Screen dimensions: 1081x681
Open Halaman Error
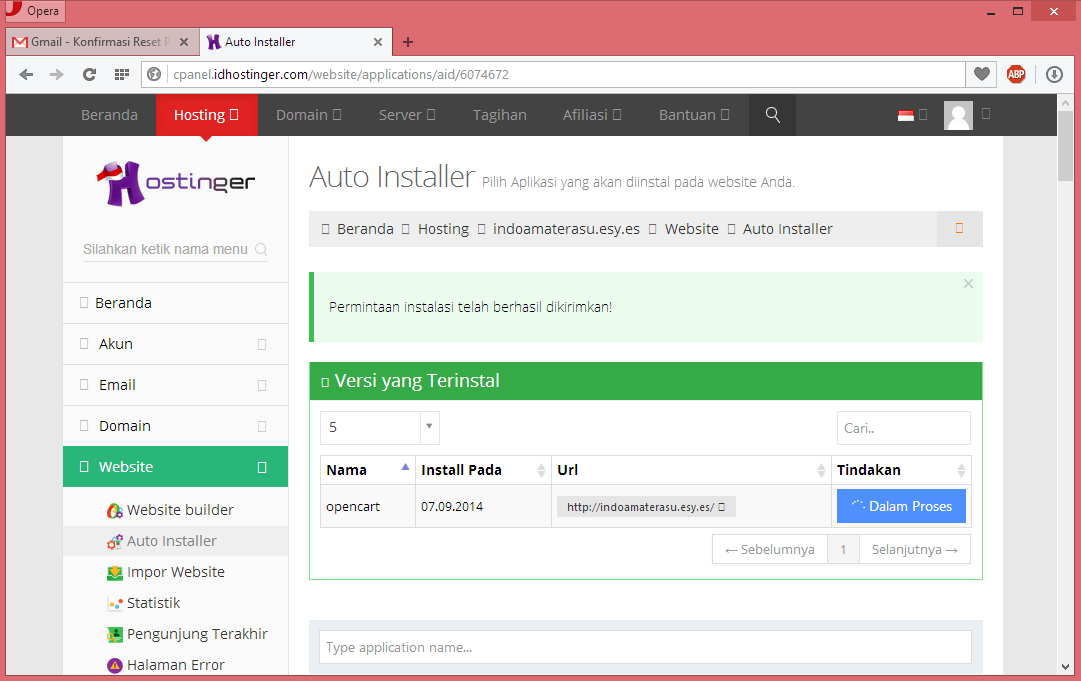click(x=166, y=665)
